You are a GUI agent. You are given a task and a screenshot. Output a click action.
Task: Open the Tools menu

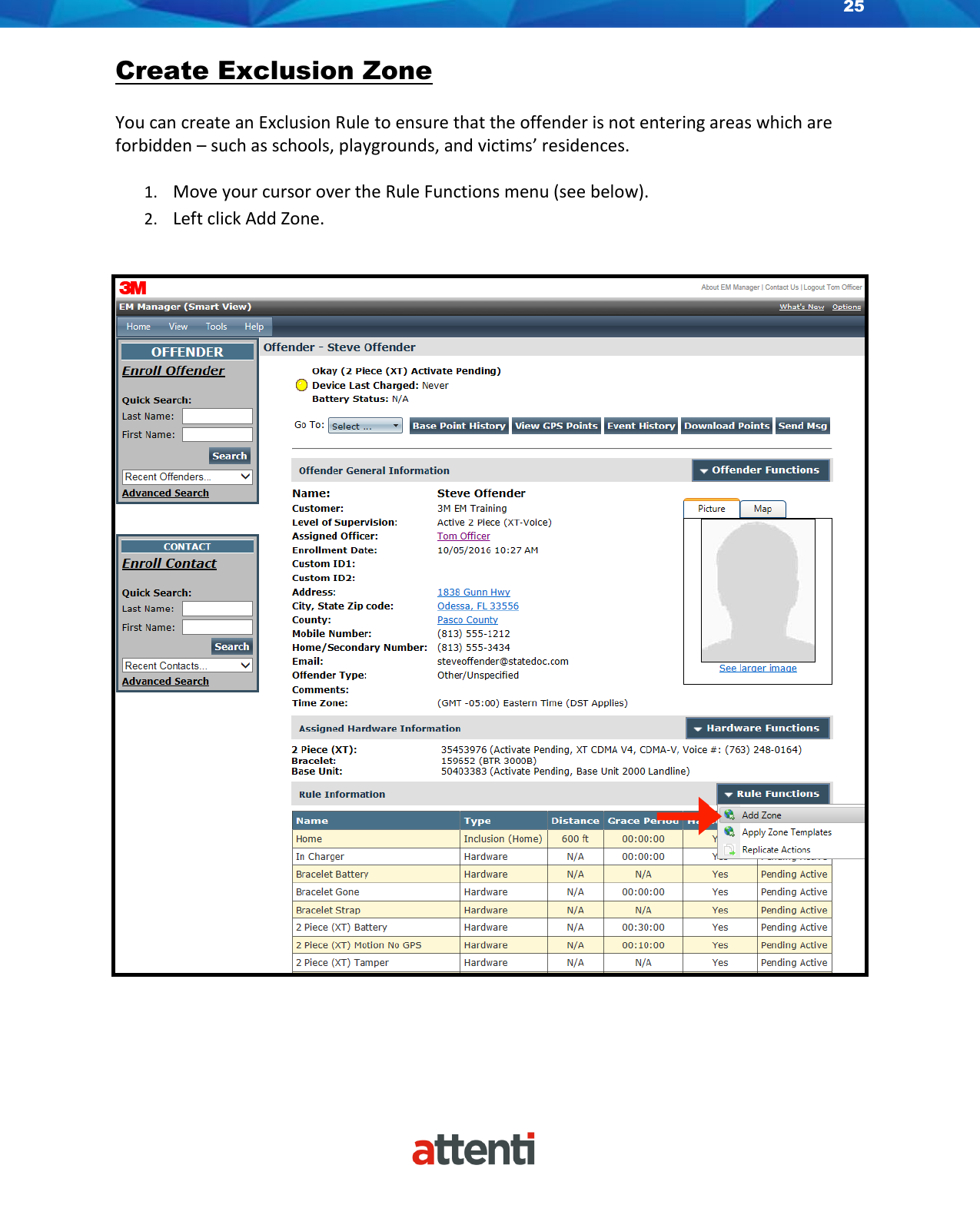click(217, 327)
